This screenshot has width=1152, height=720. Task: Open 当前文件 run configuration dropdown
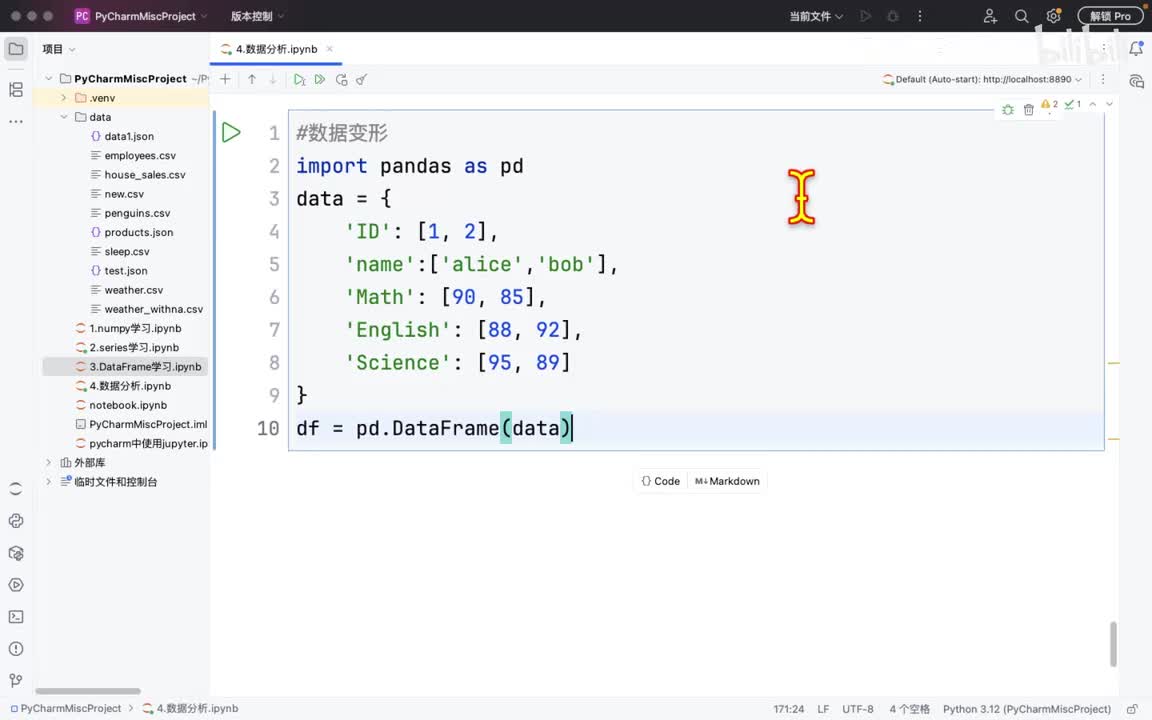[x=816, y=16]
